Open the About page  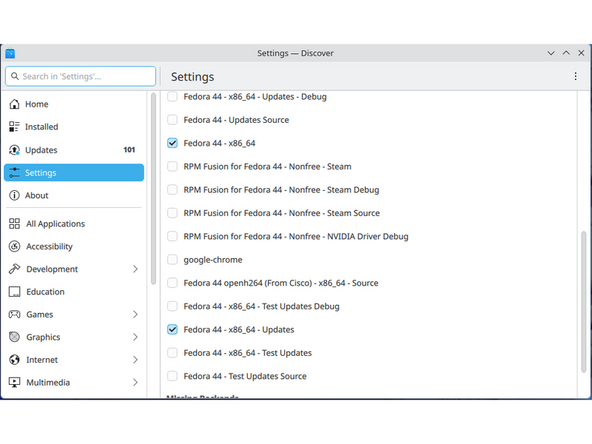[74, 195]
